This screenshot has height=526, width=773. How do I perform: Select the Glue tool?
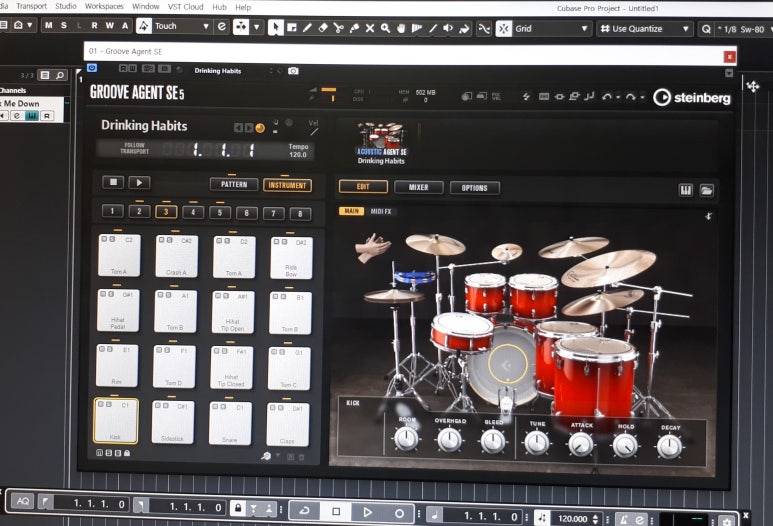tap(354, 29)
